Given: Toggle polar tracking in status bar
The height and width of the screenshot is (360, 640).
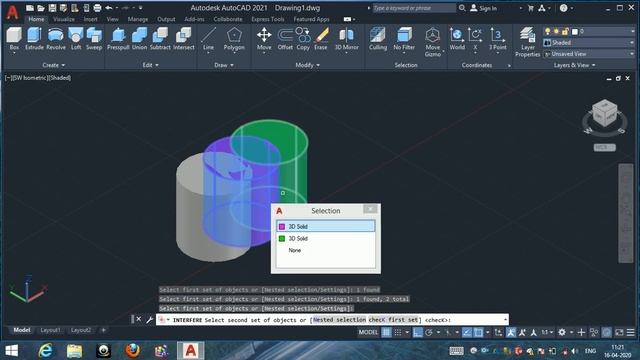Looking at the screenshot, I should tap(429, 332).
